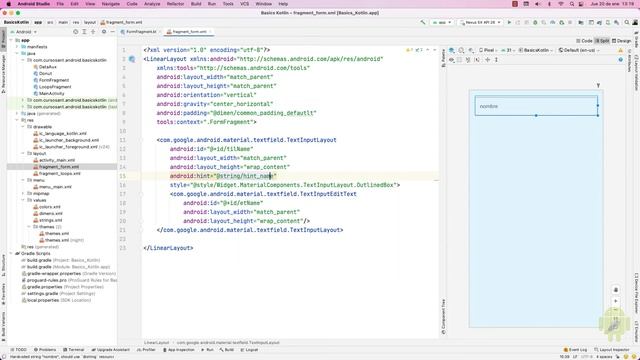The width and height of the screenshot is (640, 360).
Task: Open the App Inspection tool window
Action: (x=179, y=350)
